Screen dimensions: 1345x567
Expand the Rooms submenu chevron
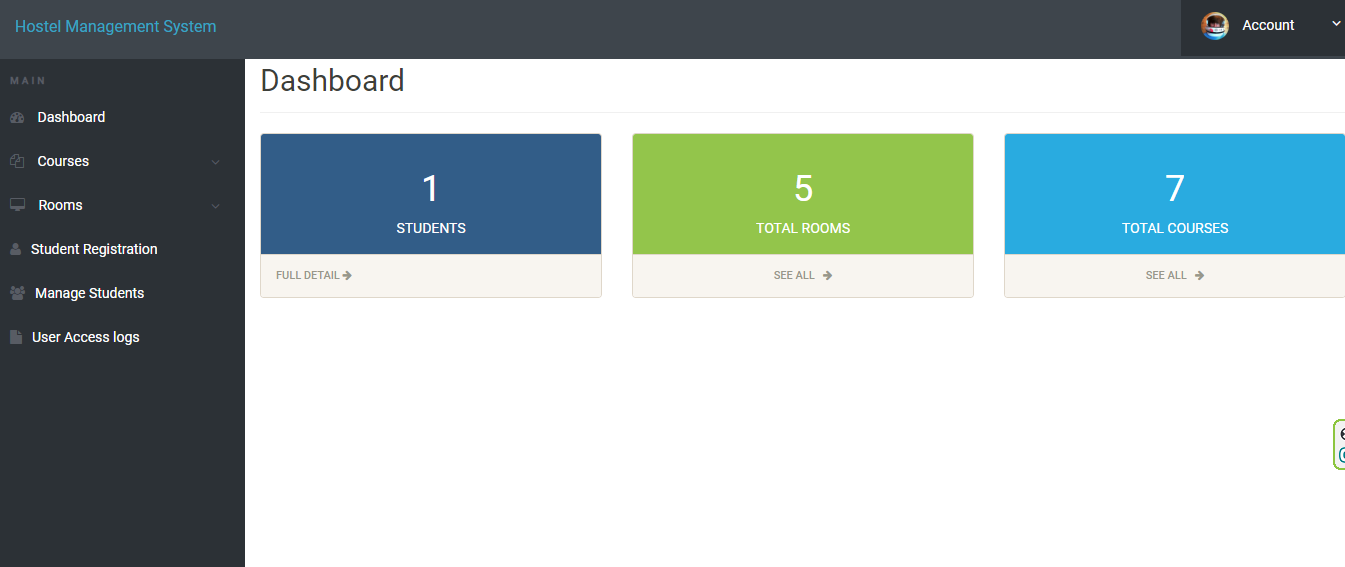[215, 206]
